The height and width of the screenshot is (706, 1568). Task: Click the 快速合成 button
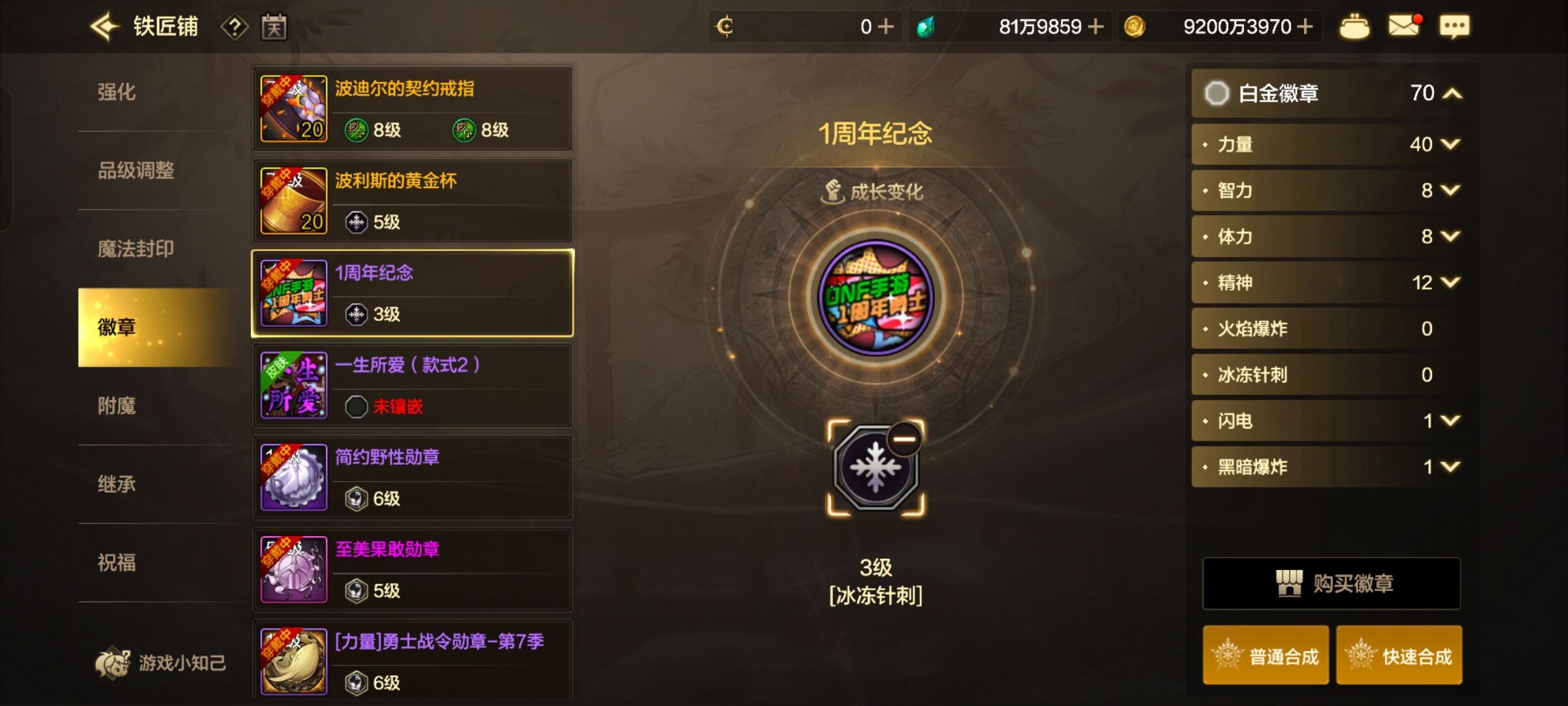click(1399, 656)
